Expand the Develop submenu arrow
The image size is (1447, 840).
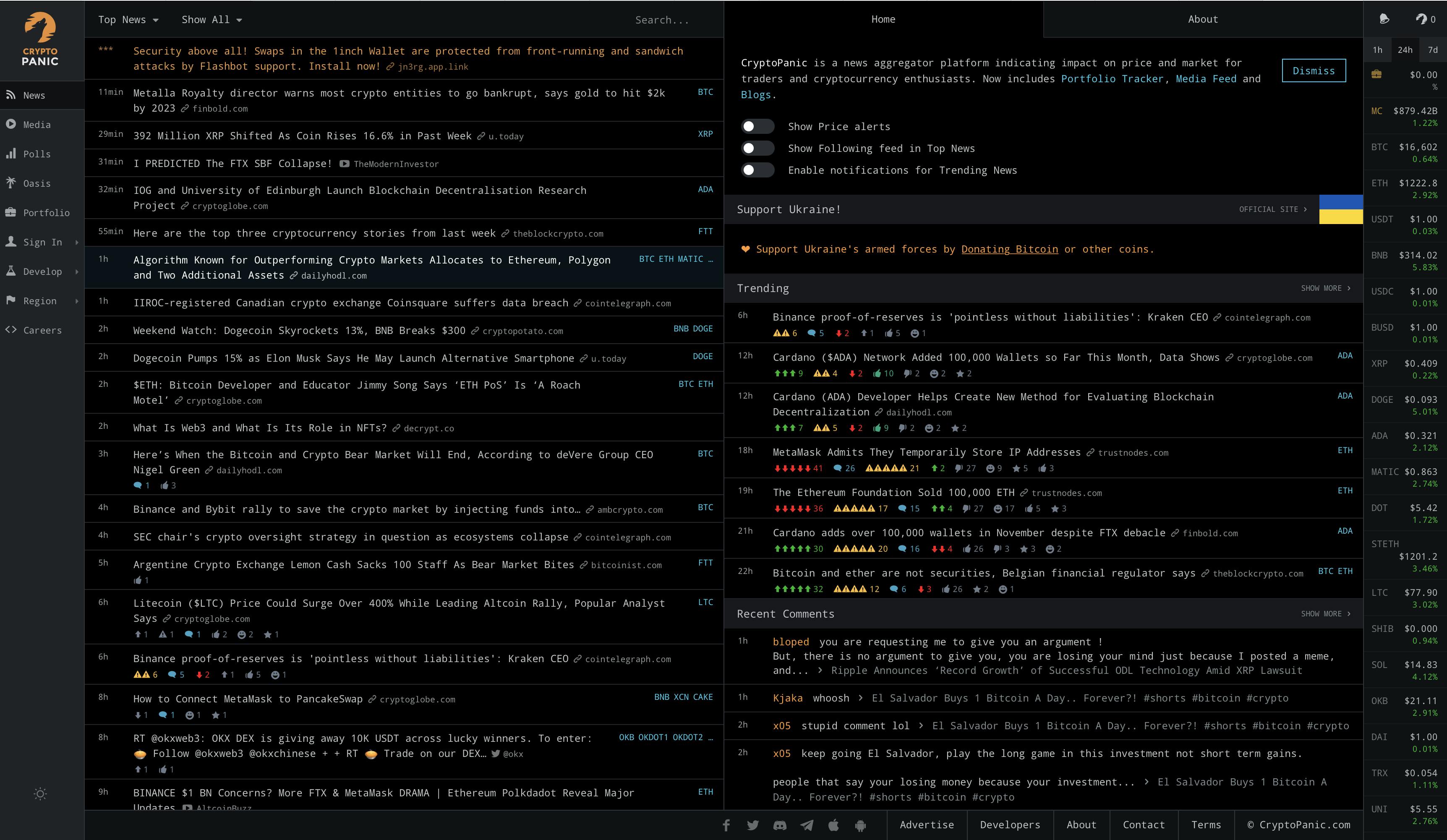coord(77,271)
